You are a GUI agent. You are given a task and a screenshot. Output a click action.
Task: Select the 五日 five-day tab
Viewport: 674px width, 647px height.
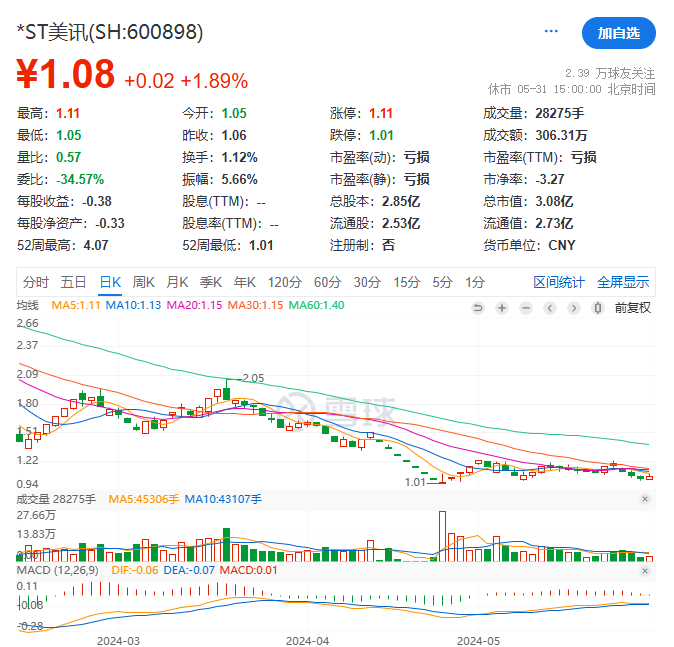pos(73,281)
